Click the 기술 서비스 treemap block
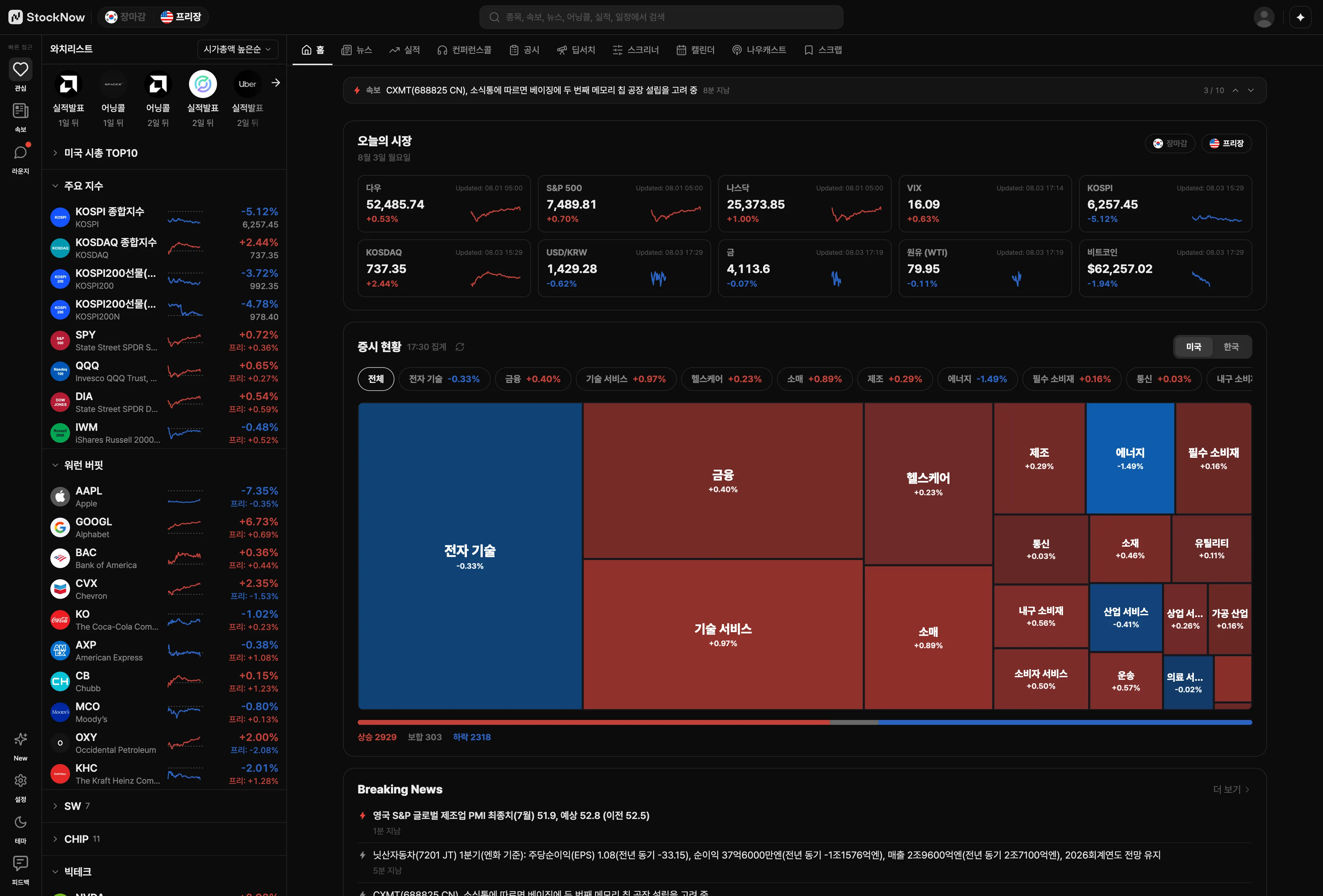Screen dimensions: 1323x896 [x=723, y=634]
